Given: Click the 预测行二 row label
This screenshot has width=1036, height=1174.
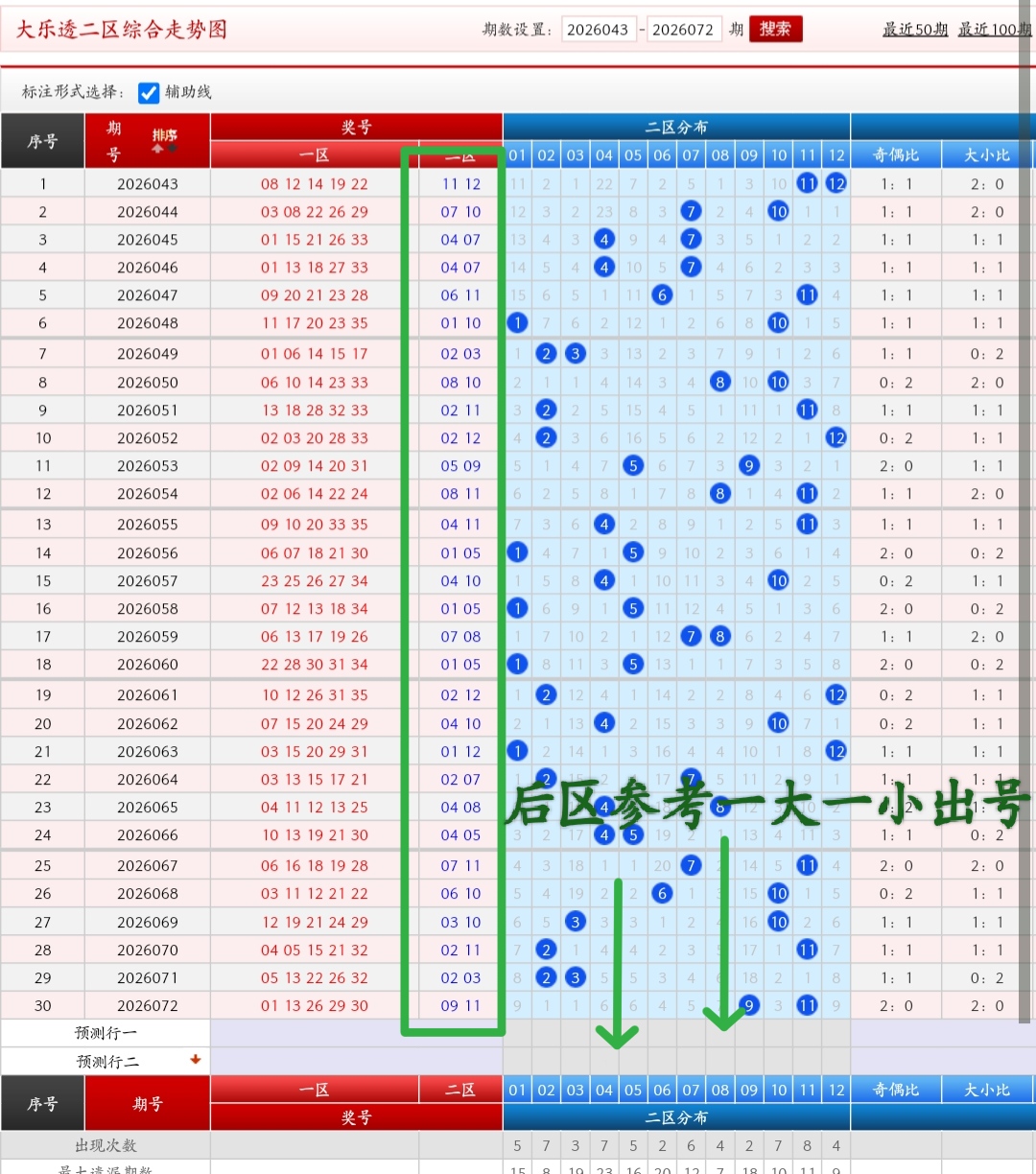Looking at the screenshot, I should coord(107,1061).
